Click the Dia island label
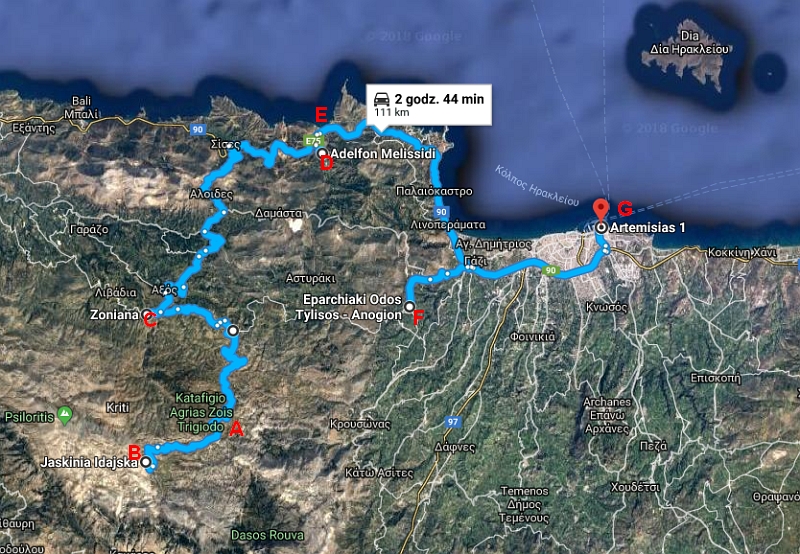 point(689,36)
